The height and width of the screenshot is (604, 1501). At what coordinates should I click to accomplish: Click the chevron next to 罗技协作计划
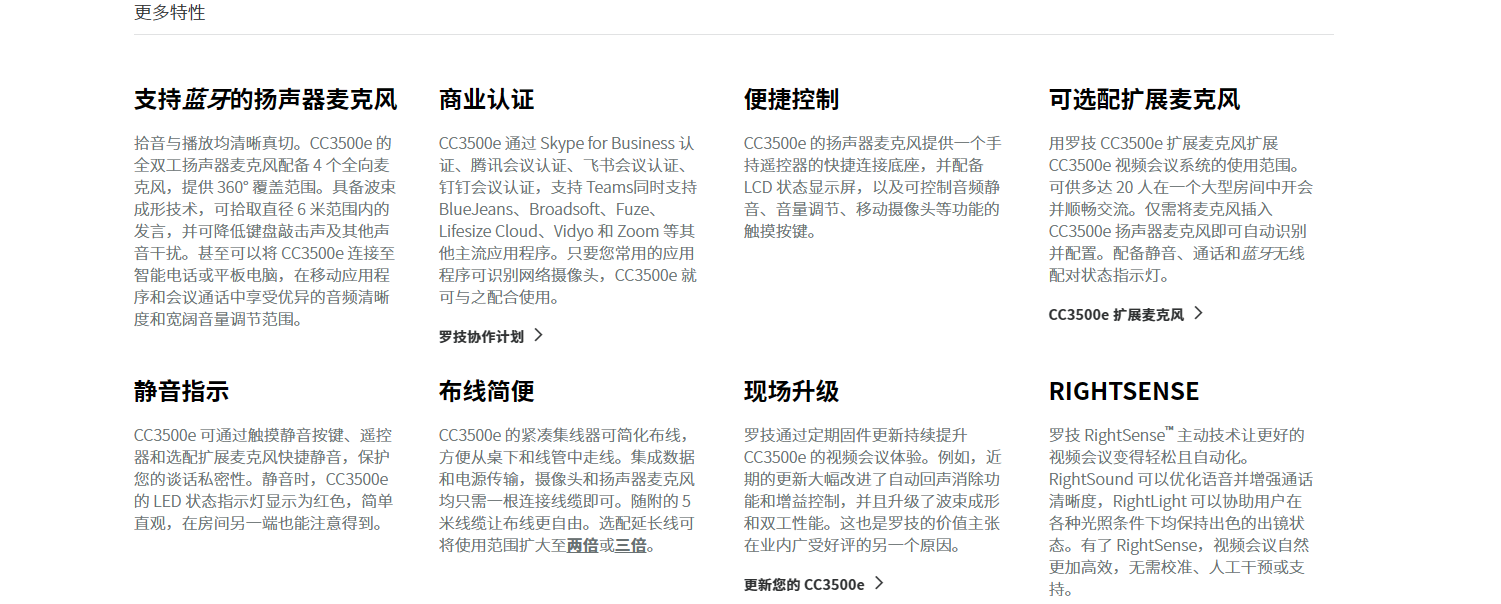coord(538,335)
